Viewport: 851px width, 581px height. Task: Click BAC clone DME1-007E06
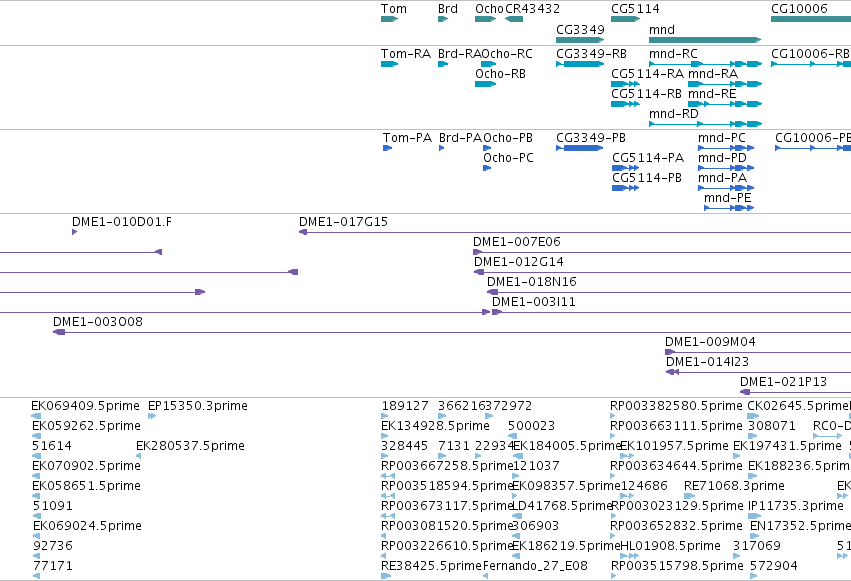tap(662, 252)
